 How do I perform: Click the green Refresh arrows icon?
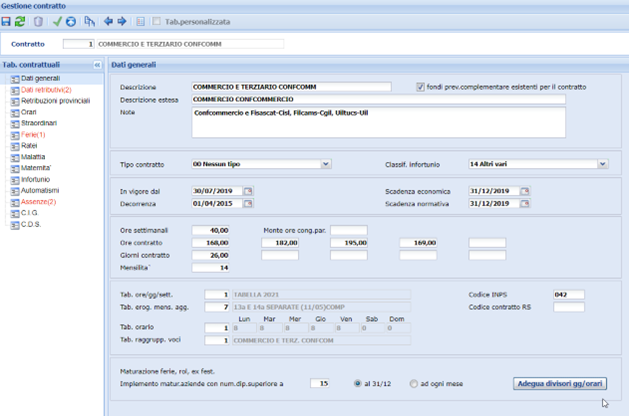point(20,22)
